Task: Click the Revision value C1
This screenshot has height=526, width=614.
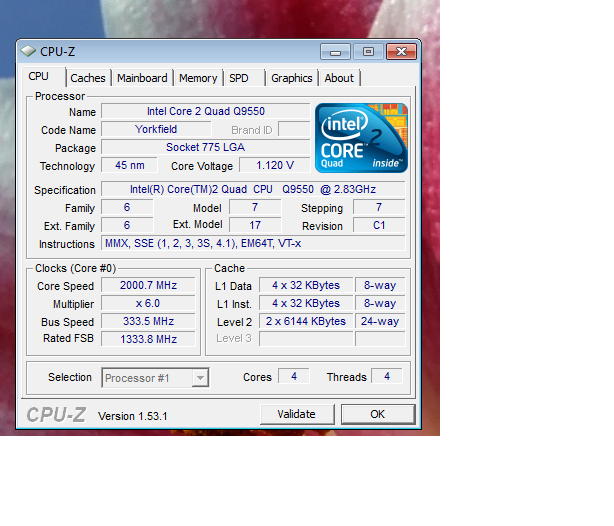Action: click(x=379, y=225)
